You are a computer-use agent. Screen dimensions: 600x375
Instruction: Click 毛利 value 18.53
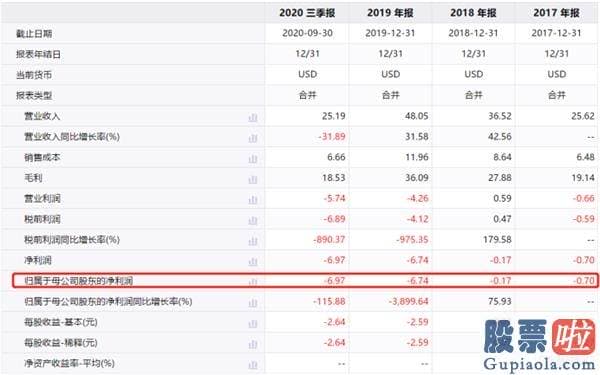coord(334,178)
